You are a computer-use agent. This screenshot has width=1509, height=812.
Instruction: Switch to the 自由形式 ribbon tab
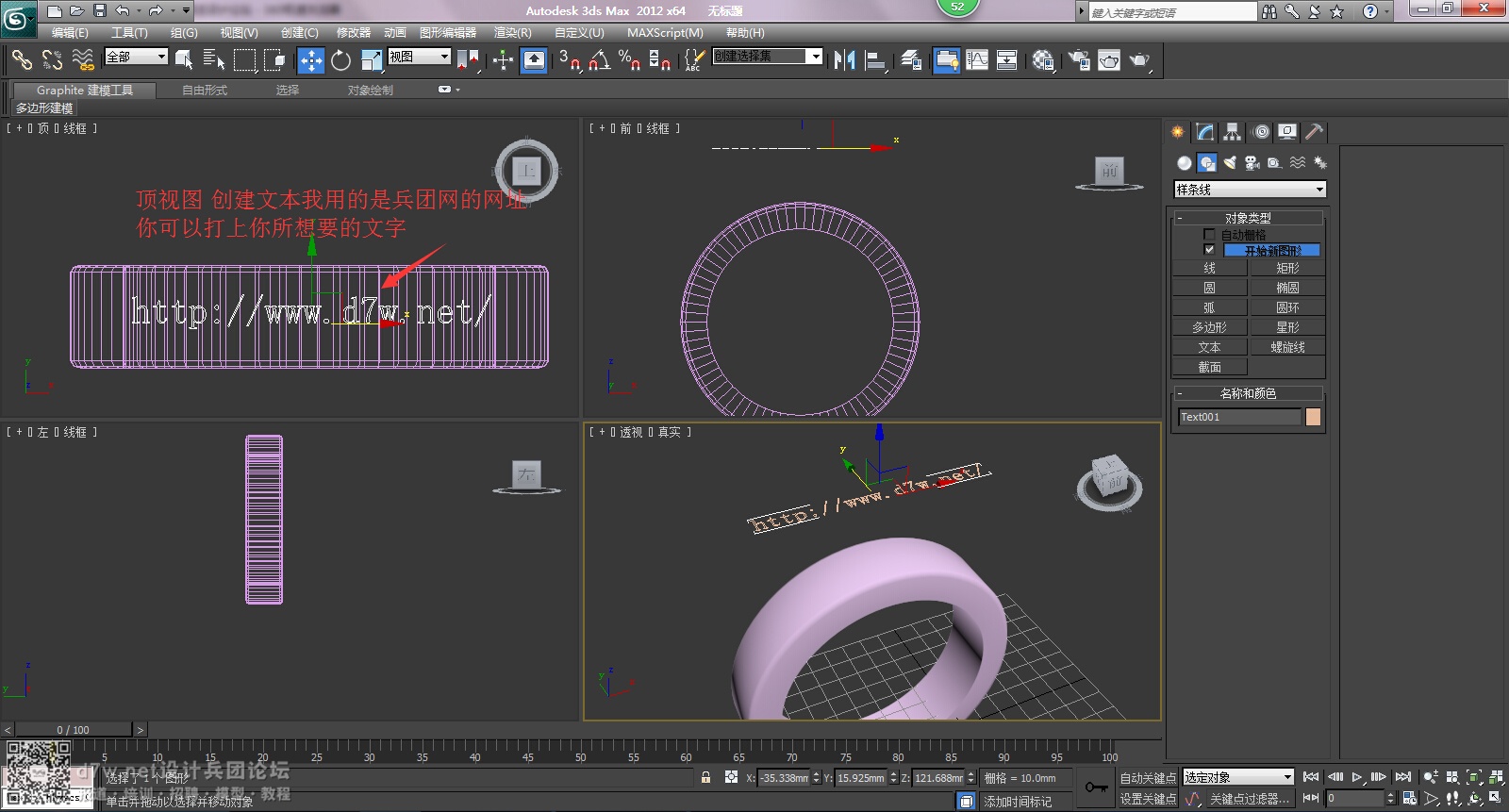point(205,91)
